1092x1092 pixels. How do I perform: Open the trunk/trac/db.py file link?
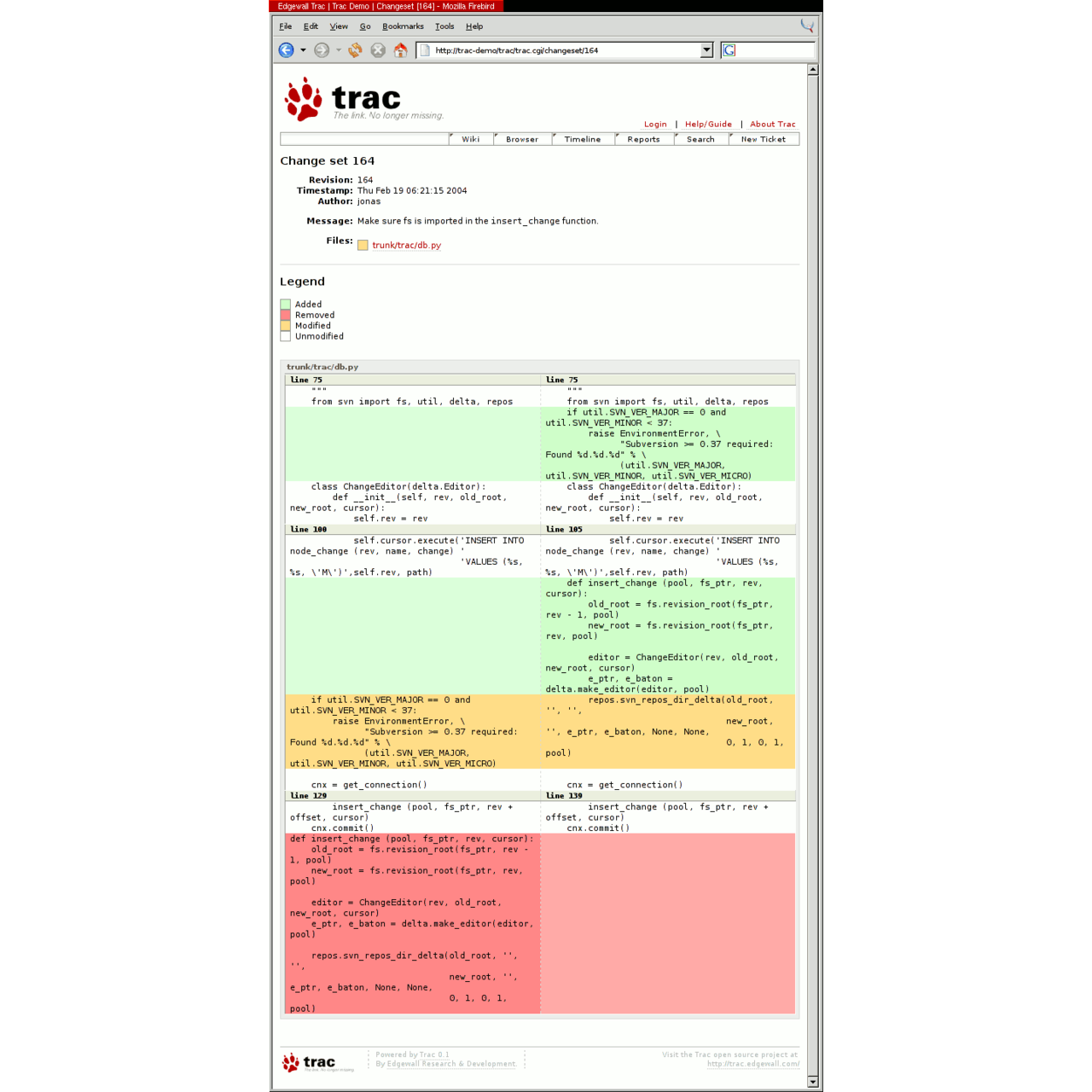pos(407,245)
